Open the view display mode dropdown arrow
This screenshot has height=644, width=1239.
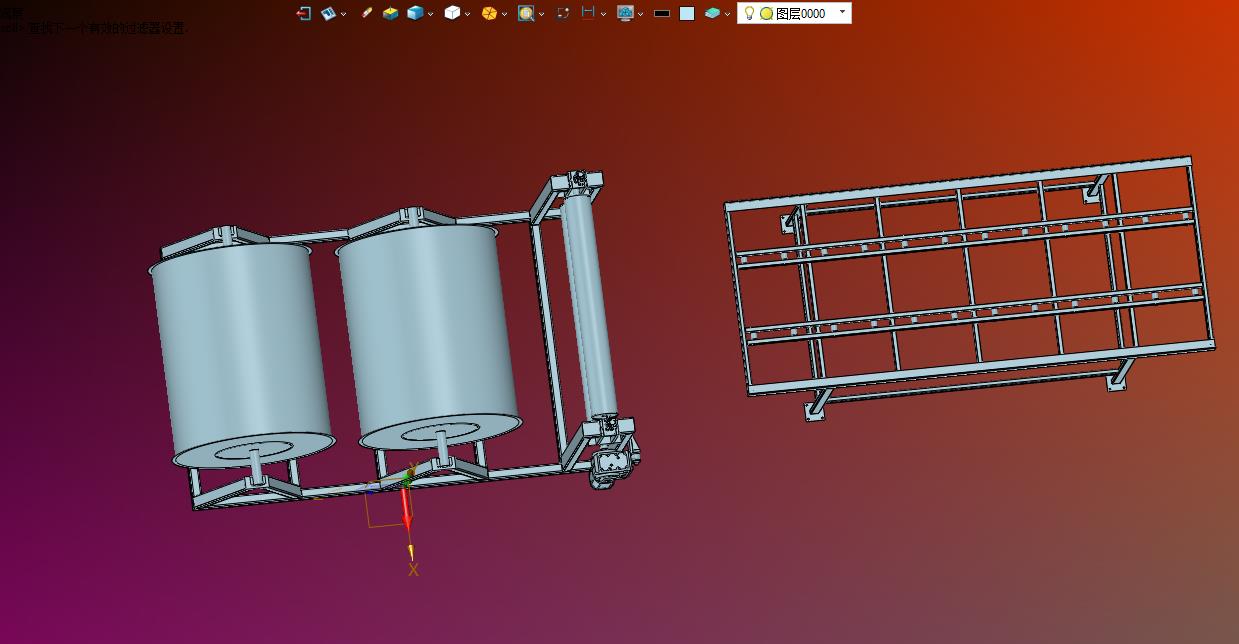click(343, 14)
